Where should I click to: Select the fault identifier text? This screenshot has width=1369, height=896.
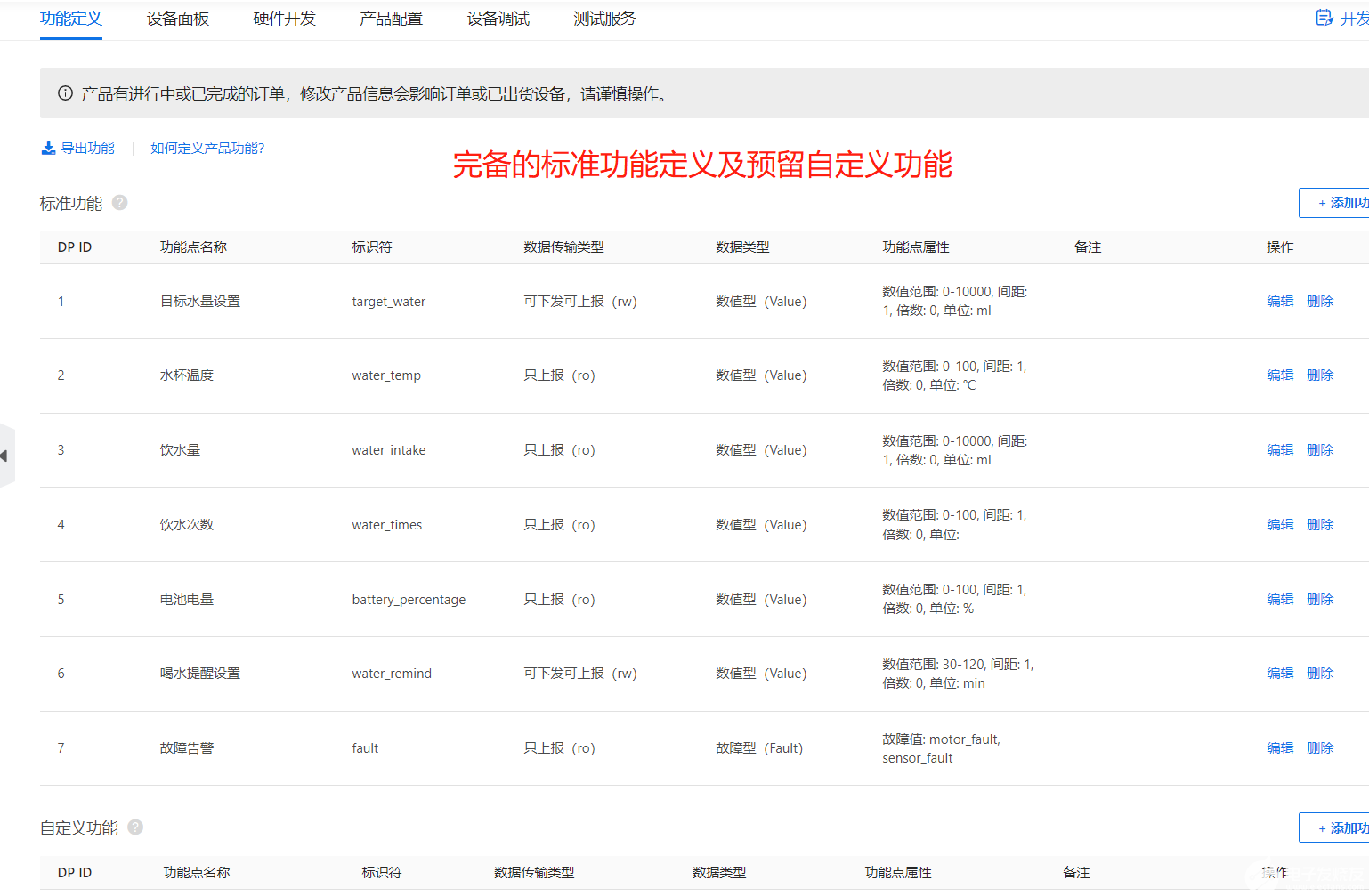(365, 748)
